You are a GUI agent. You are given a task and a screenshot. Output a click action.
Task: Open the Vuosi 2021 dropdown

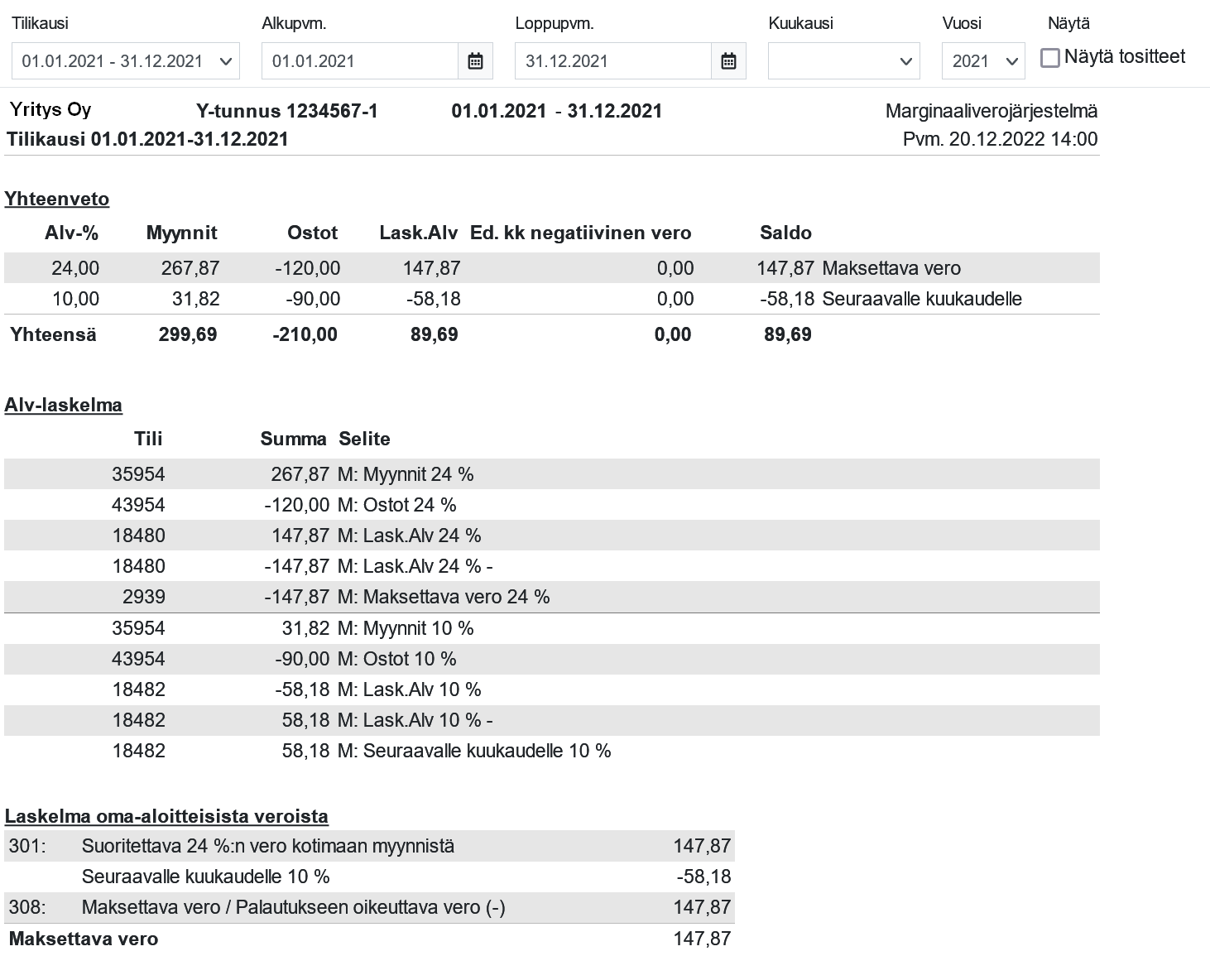pos(983,61)
